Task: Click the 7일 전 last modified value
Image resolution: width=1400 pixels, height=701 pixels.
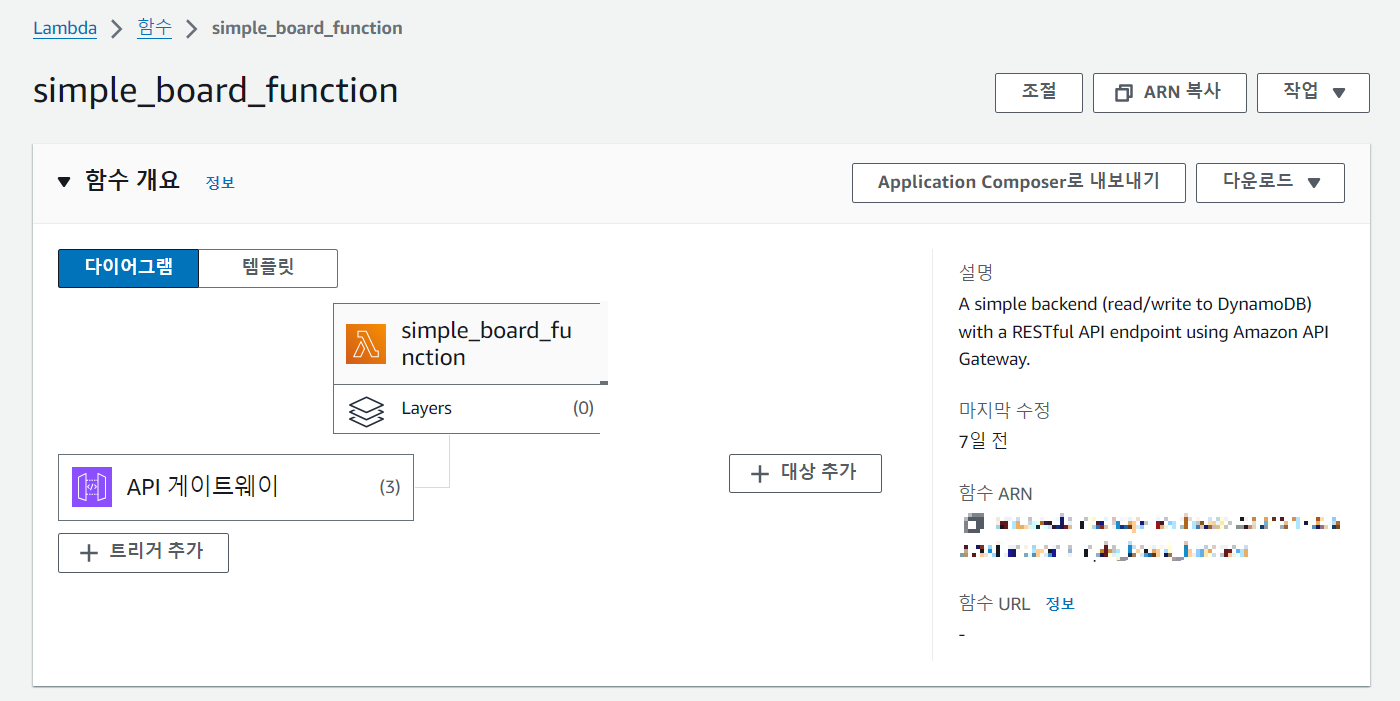Action: (983, 441)
